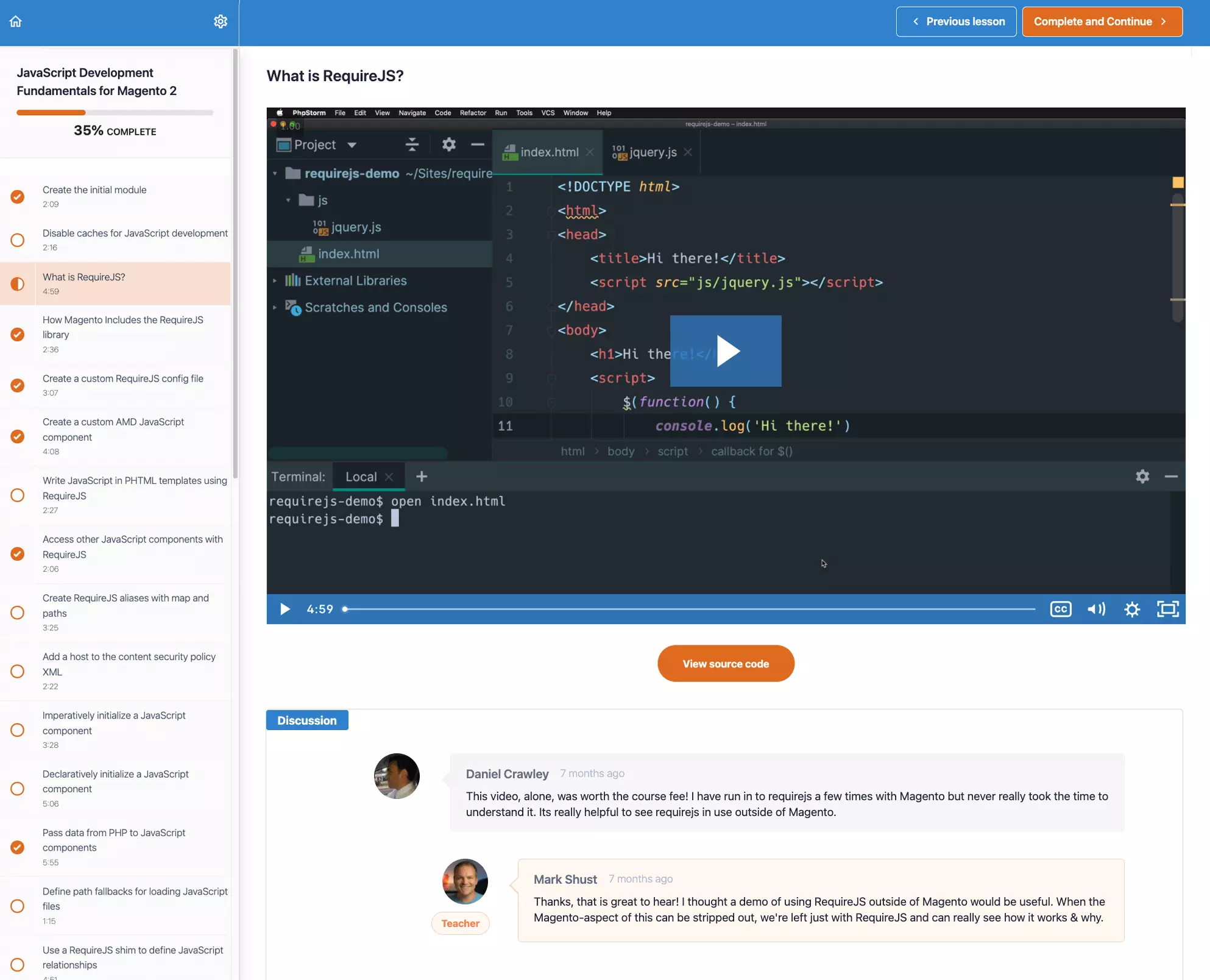Viewport: 1210px width, 980px height.
Task: Open lesson Create RequireJS aliases with map and paths
Action: pyautogui.click(x=126, y=605)
